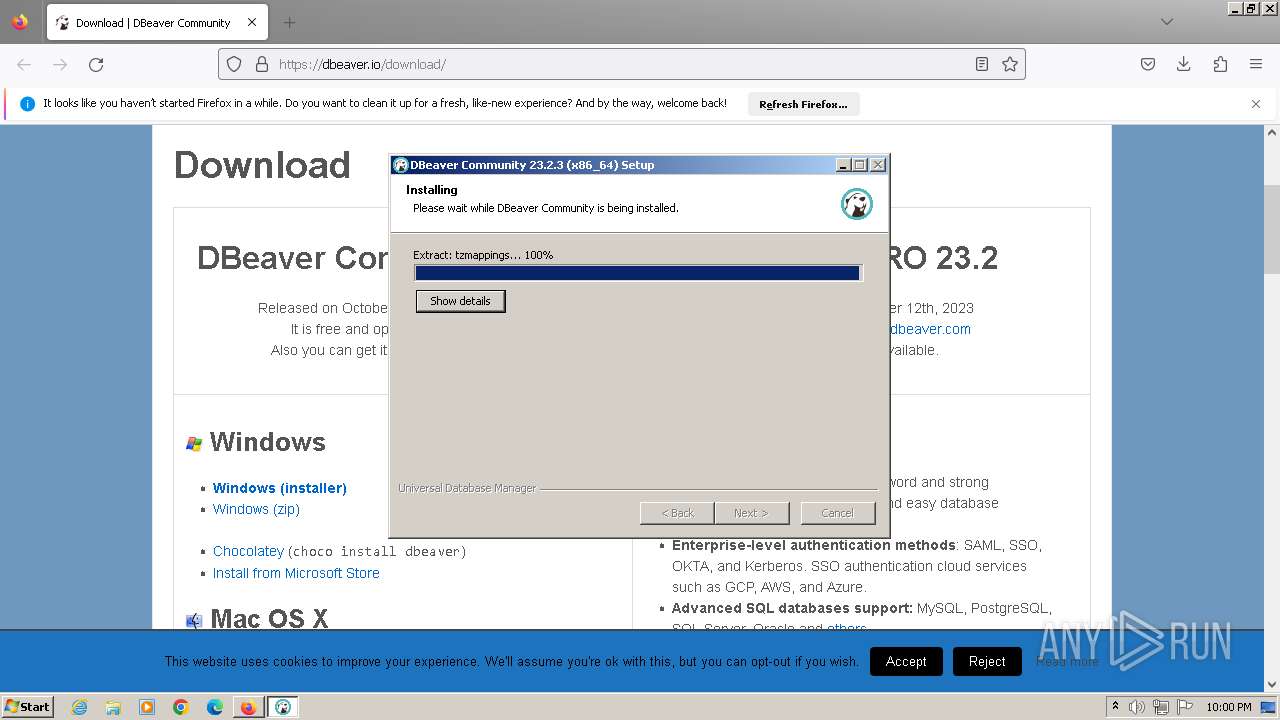Image resolution: width=1280 pixels, height=720 pixels.
Task: Click the shield tracking protection icon
Action: pos(234,64)
